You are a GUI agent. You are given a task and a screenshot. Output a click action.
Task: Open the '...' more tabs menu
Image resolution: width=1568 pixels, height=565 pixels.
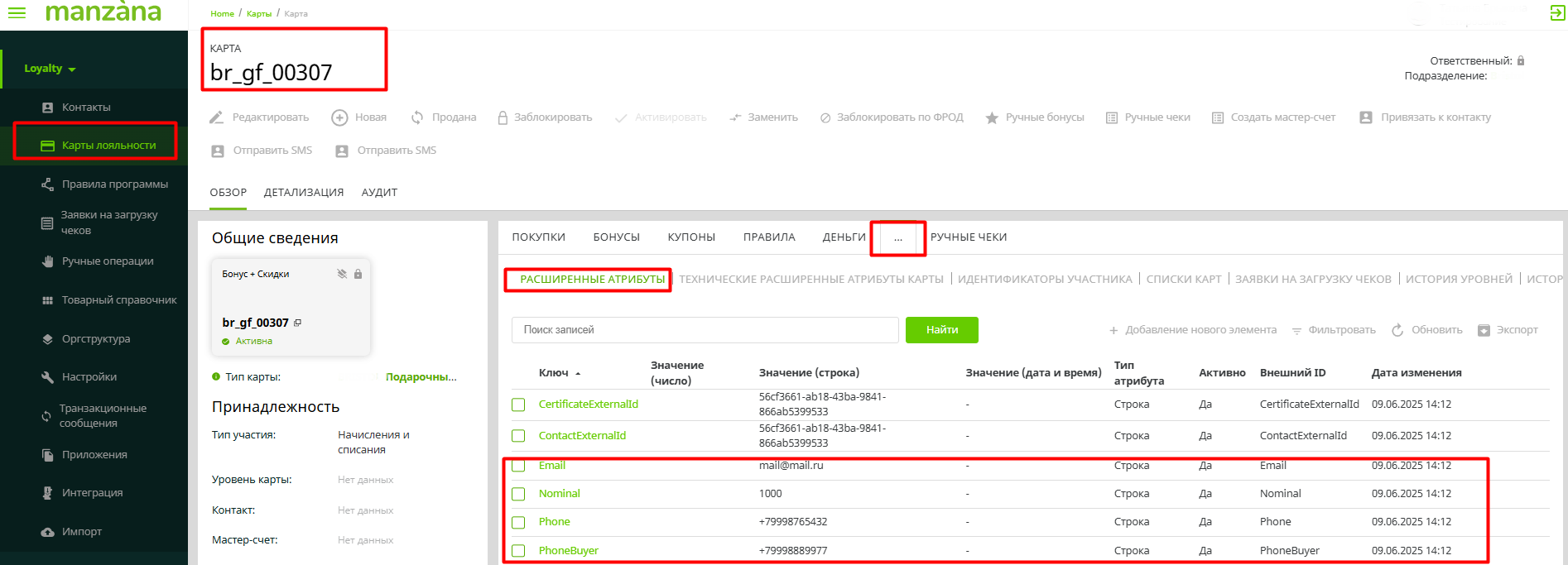[898, 238]
